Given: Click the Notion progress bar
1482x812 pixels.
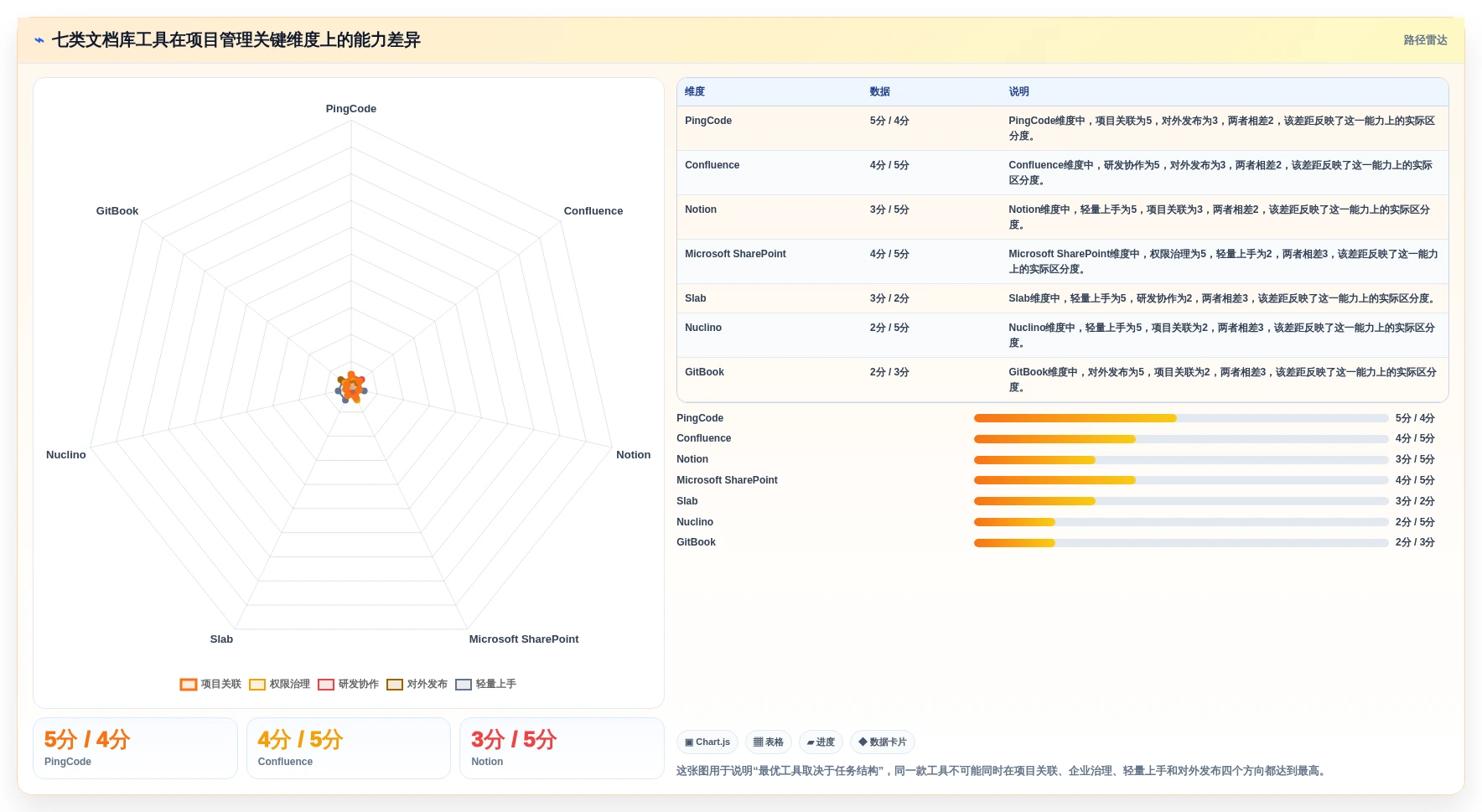Looking at the screenshot, I should pos(1181,460).
